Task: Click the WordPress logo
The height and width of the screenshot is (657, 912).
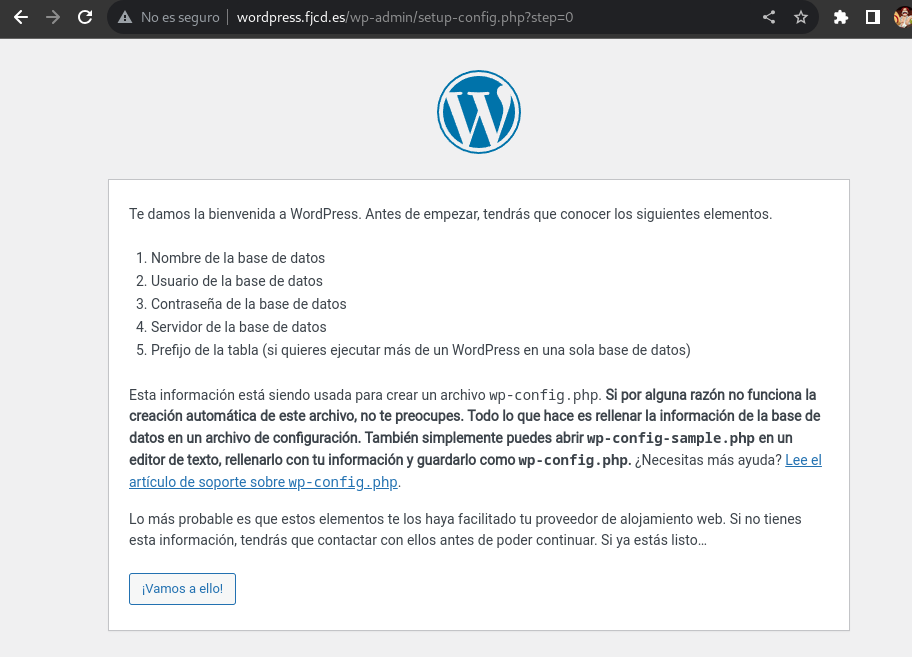Action: [479, 112]
